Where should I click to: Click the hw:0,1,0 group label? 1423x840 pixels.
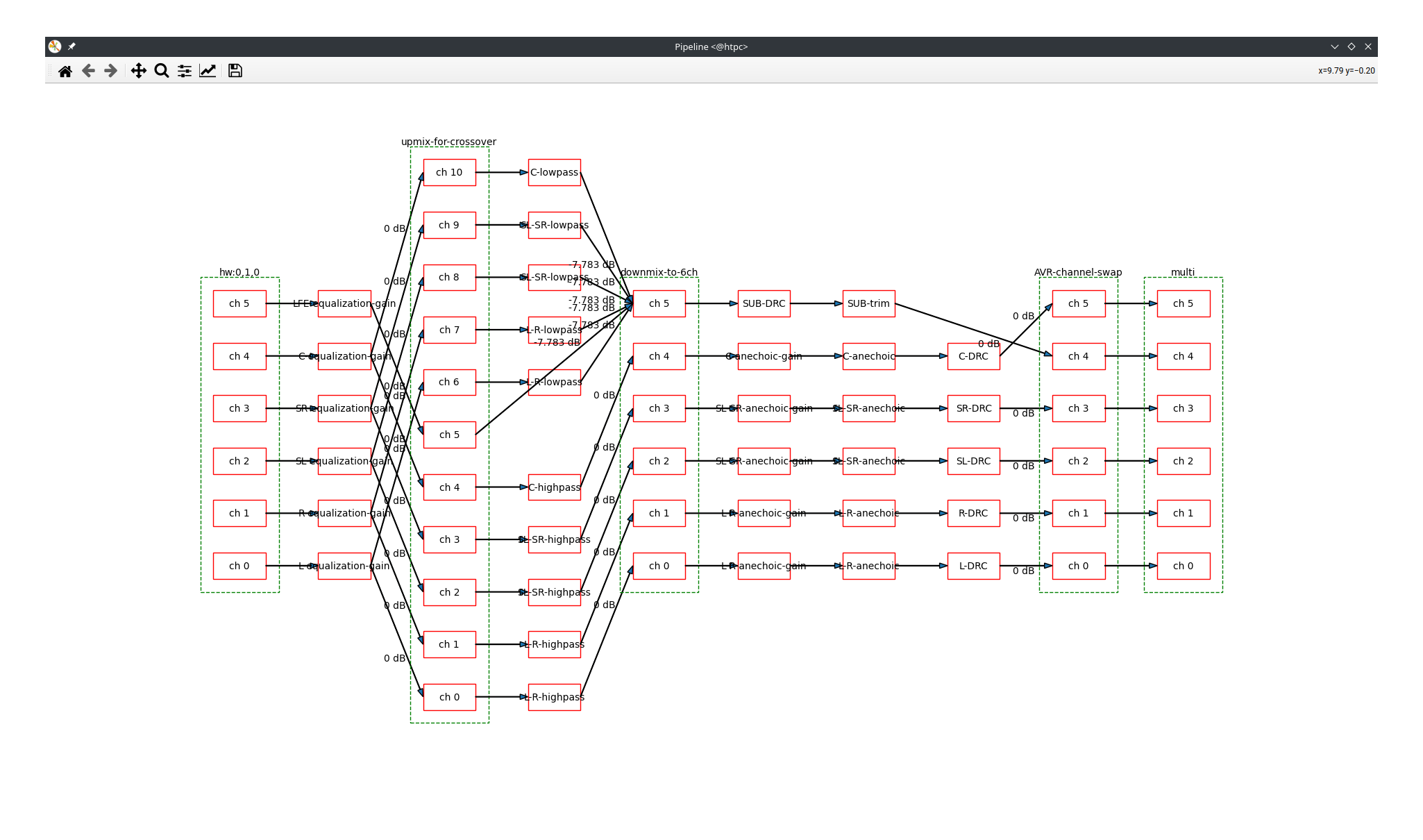239,272
